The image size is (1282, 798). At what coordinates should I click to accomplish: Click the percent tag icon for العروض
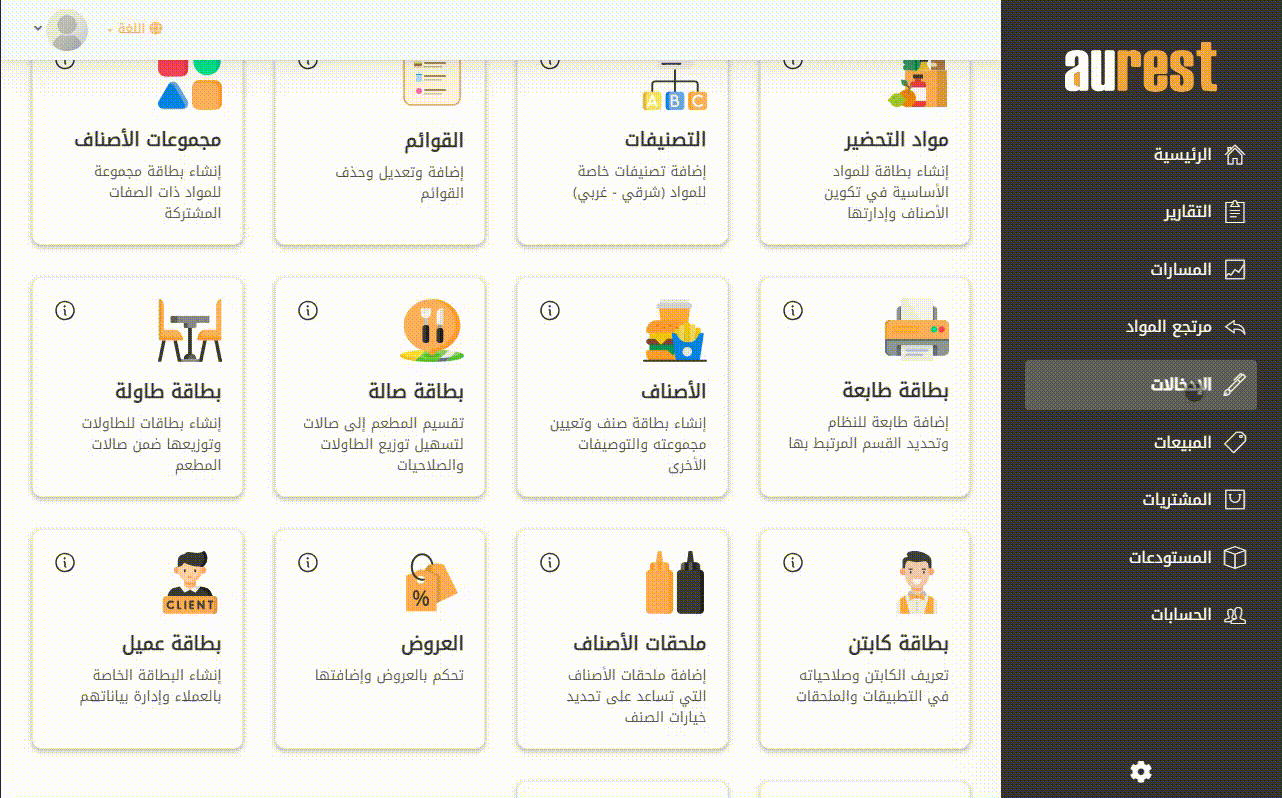tap(430, 582)
